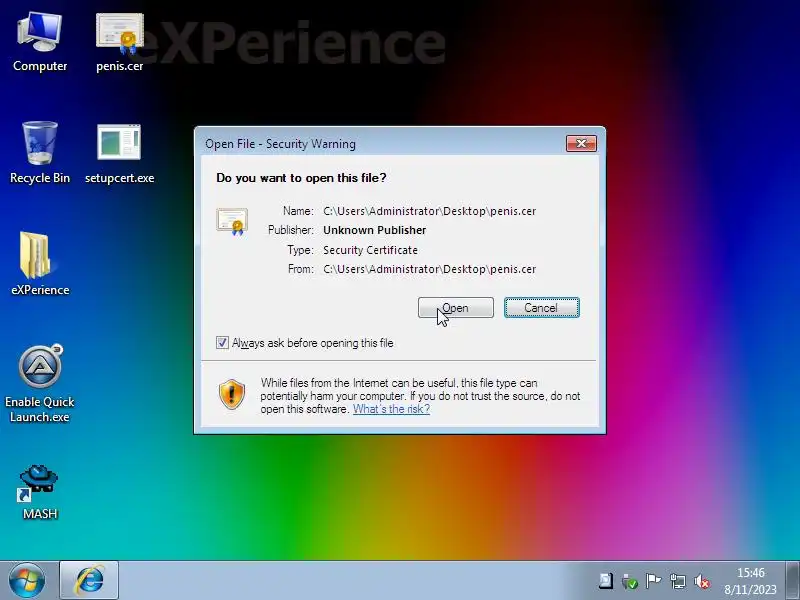The height and width of the screenshot is (600, 800).
Task: Select Enable Quick Launch.exe icon
Action: pos(40,384)
